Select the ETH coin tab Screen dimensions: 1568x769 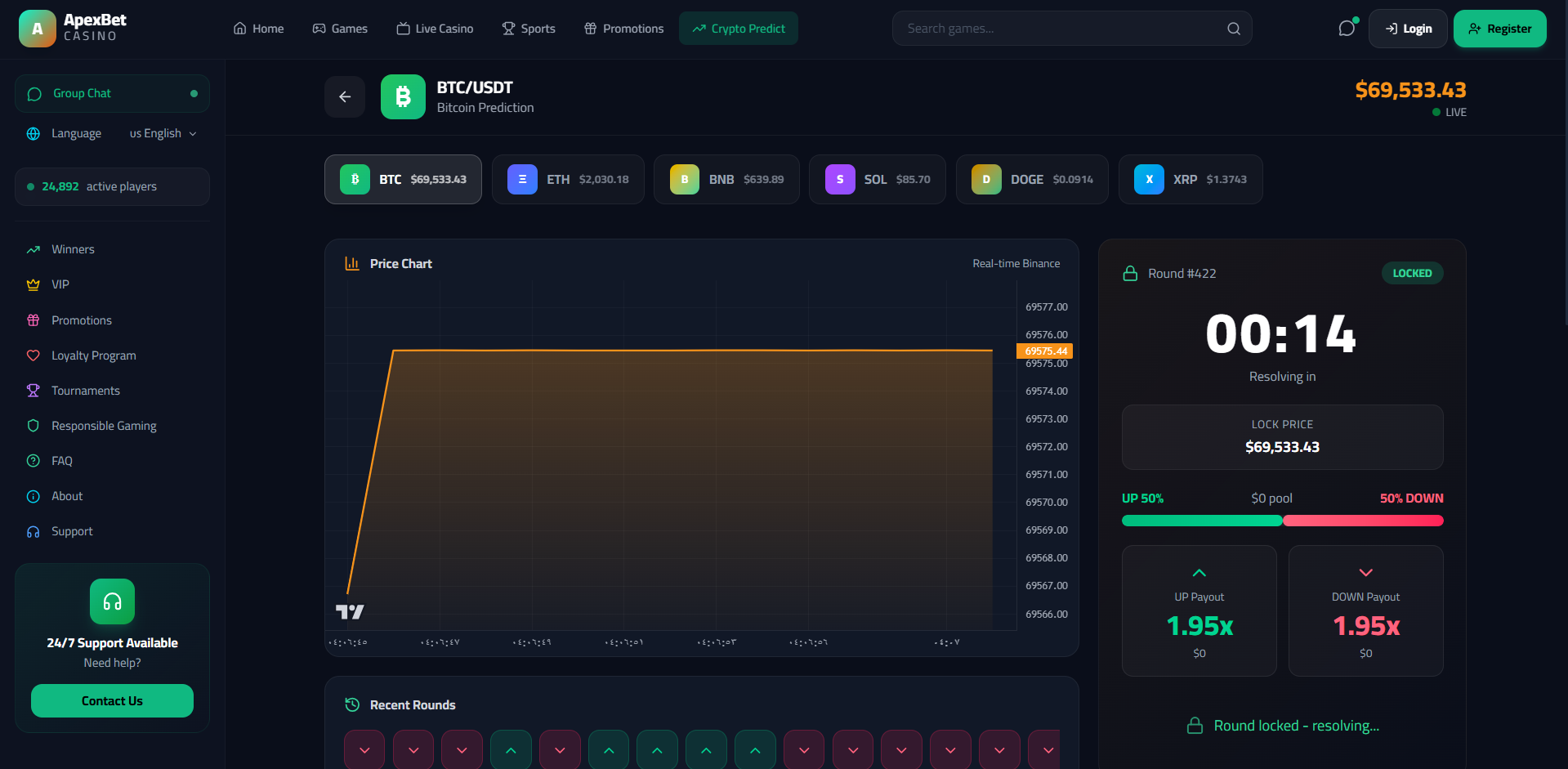[x=568, y=179]
